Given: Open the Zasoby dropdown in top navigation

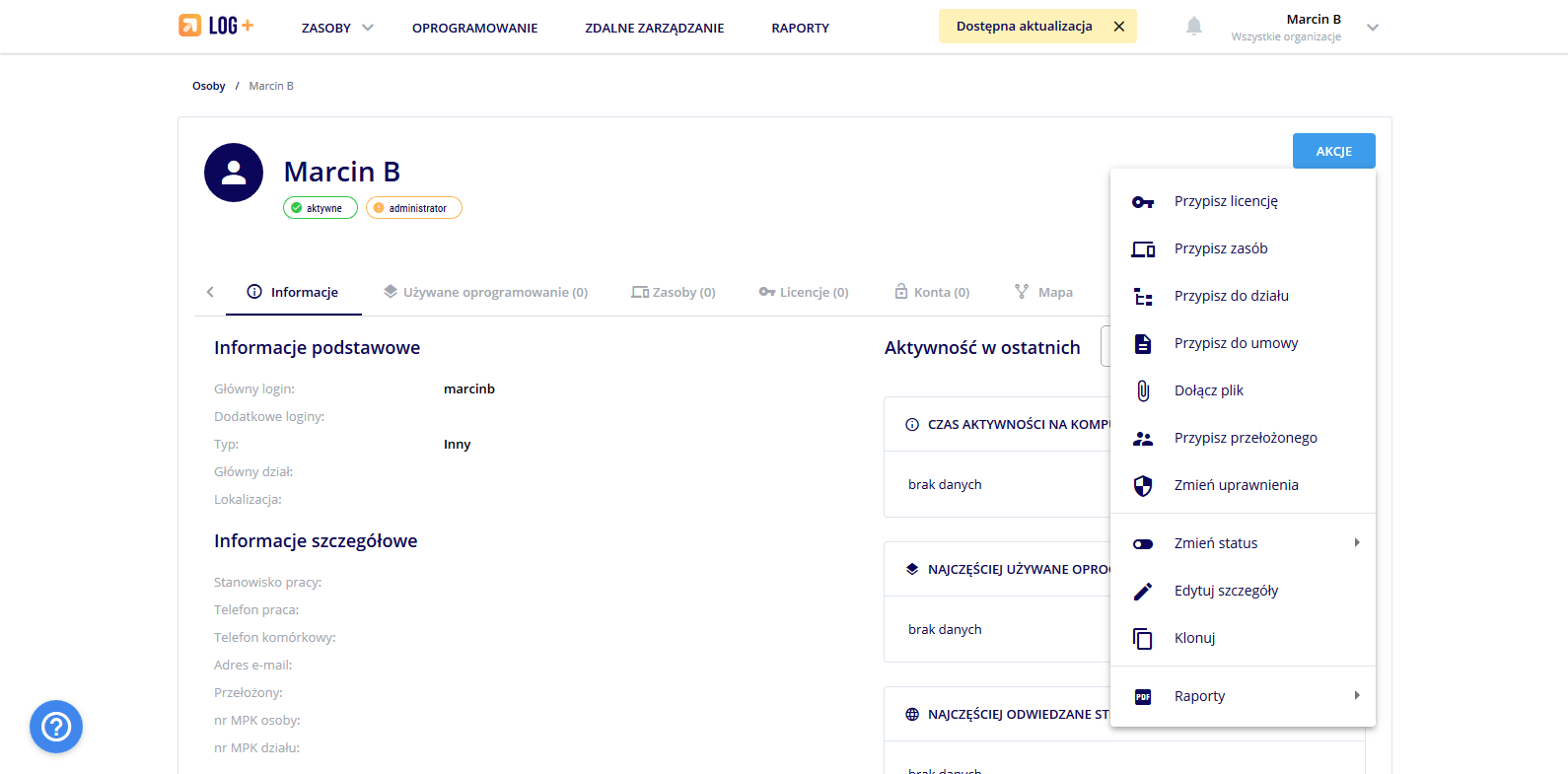Looking at the screenshot, I should point(337,28).
